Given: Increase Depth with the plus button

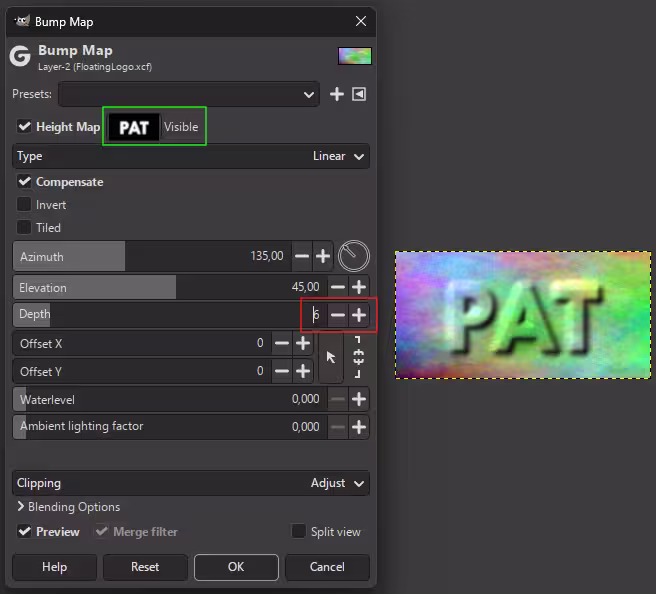Looking at the screenshot, I should [x=359, y=315].
